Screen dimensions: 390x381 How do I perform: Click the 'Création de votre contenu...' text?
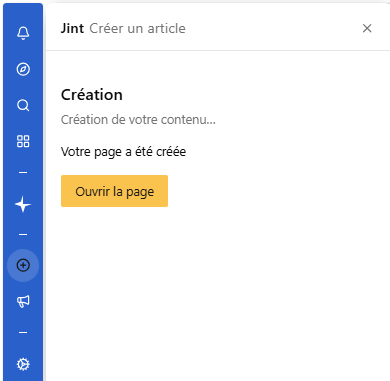tap(138, 119)
